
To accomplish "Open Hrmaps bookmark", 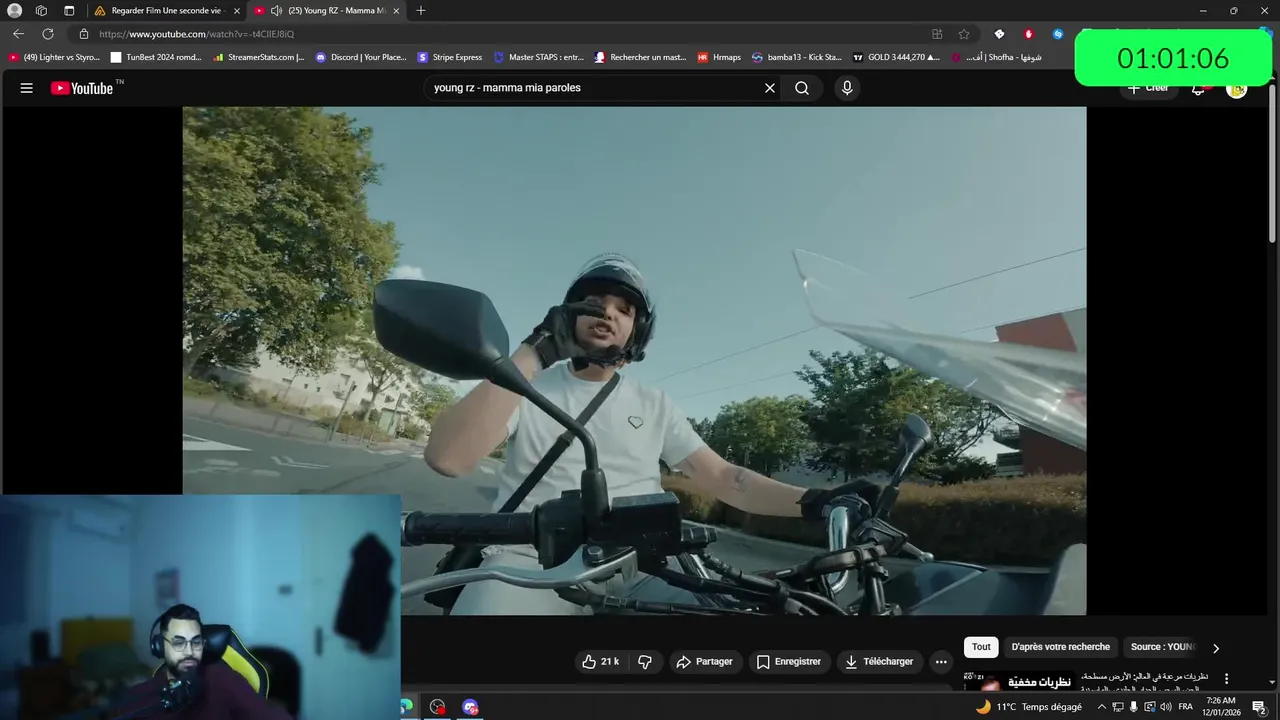I will 720,57.
